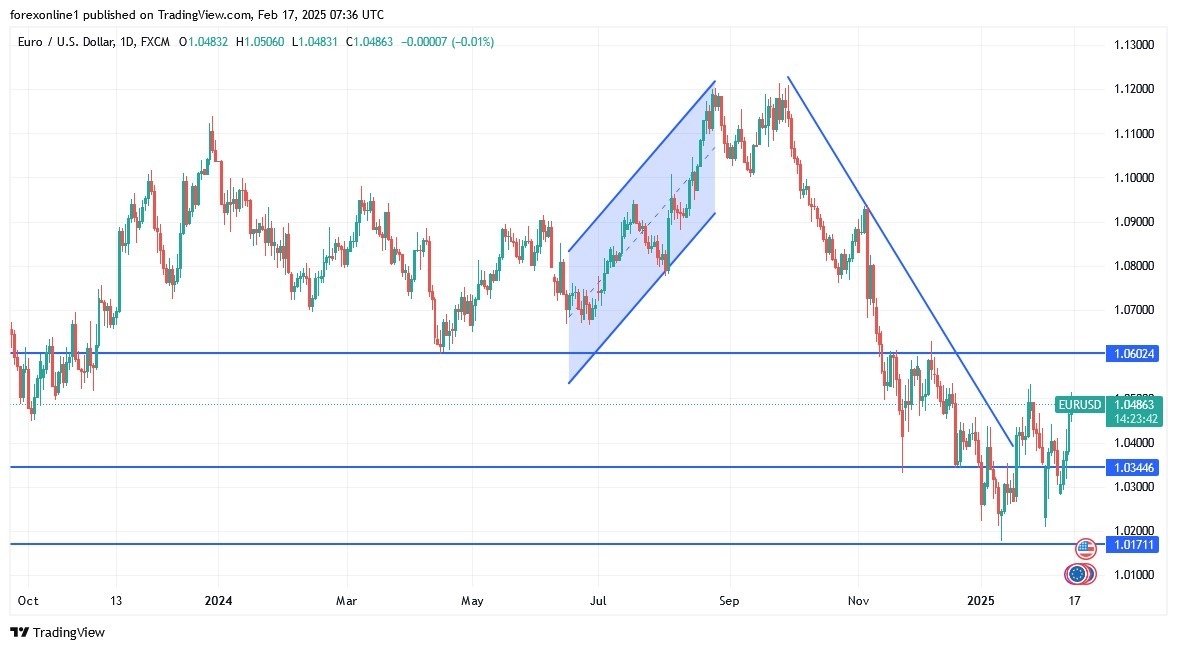Click the Jul label on time axis
Screen dimensions: 1177x650
click(x=598, y=601)
